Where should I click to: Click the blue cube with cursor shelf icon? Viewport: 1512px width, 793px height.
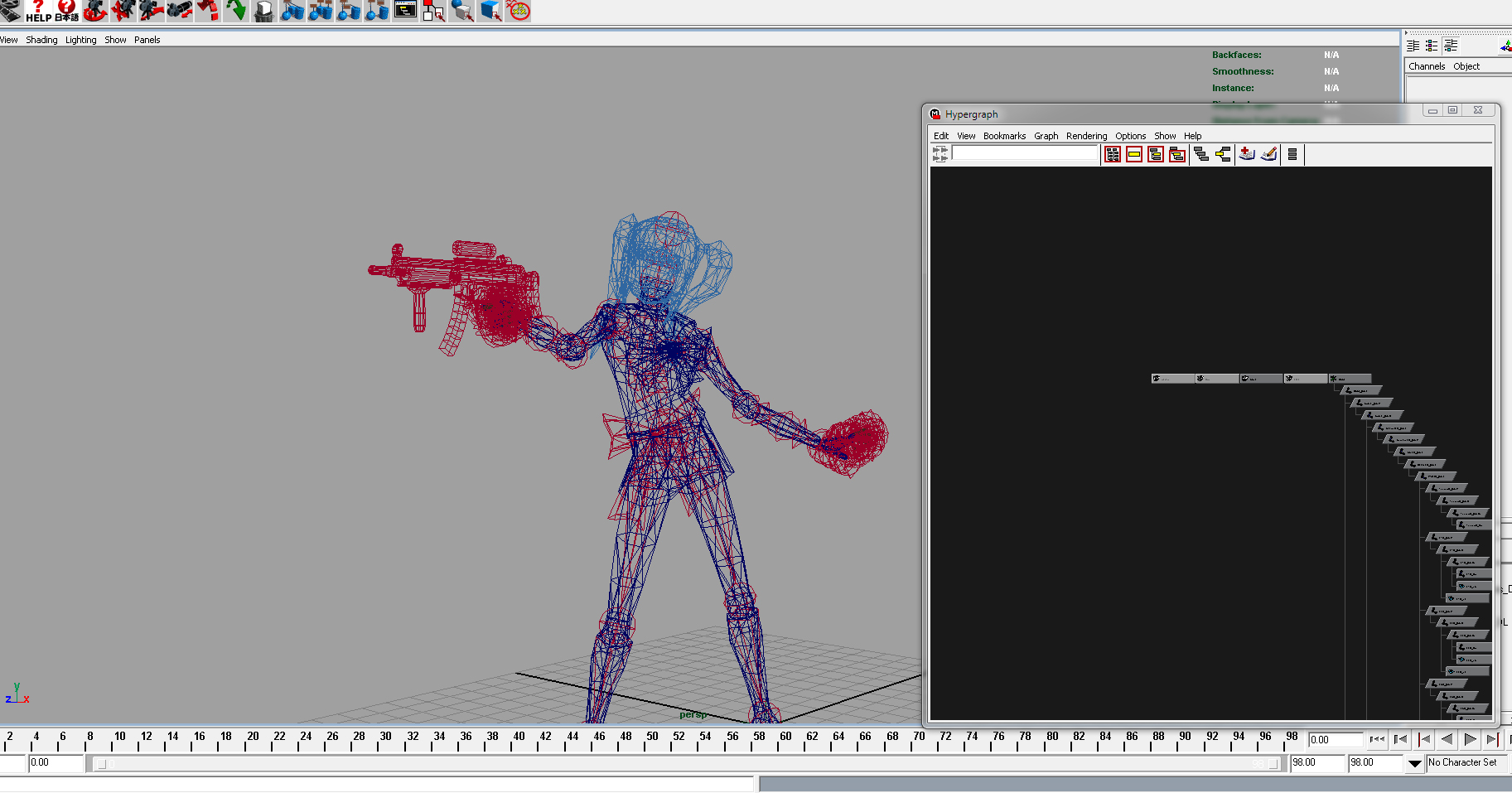click(490, 11)
